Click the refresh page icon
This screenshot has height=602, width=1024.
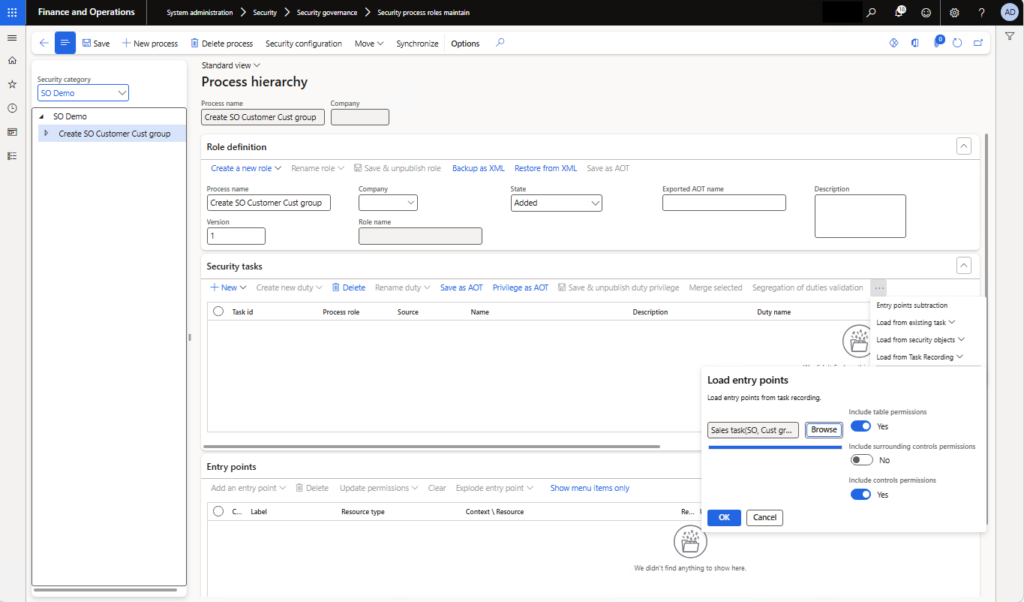[957, 43]
